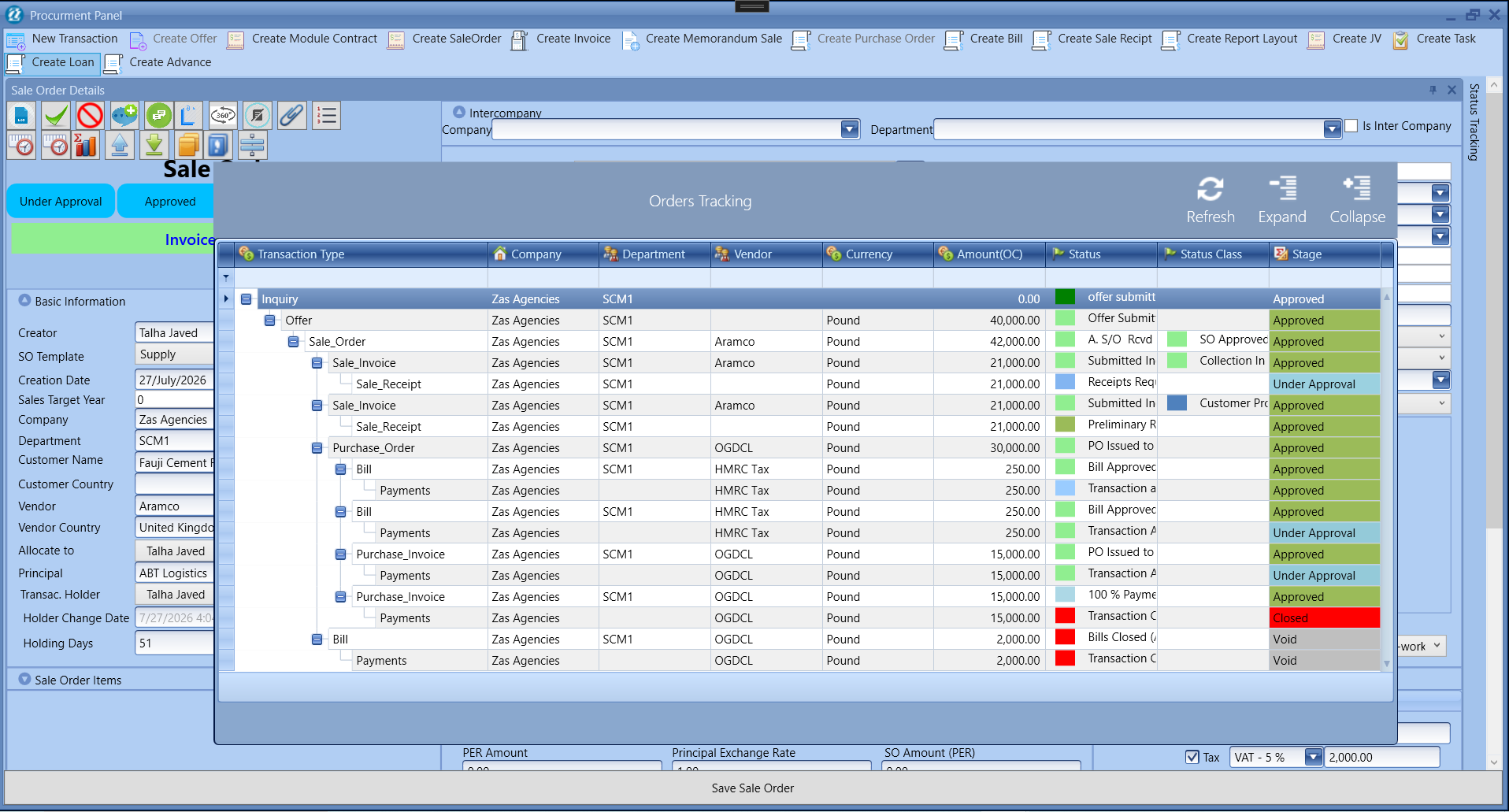This screenshot has width=1509, height=812.
Task: Collapse the Purchase_Order tree node
Action: pyautogui.click(x=317, y=448)
